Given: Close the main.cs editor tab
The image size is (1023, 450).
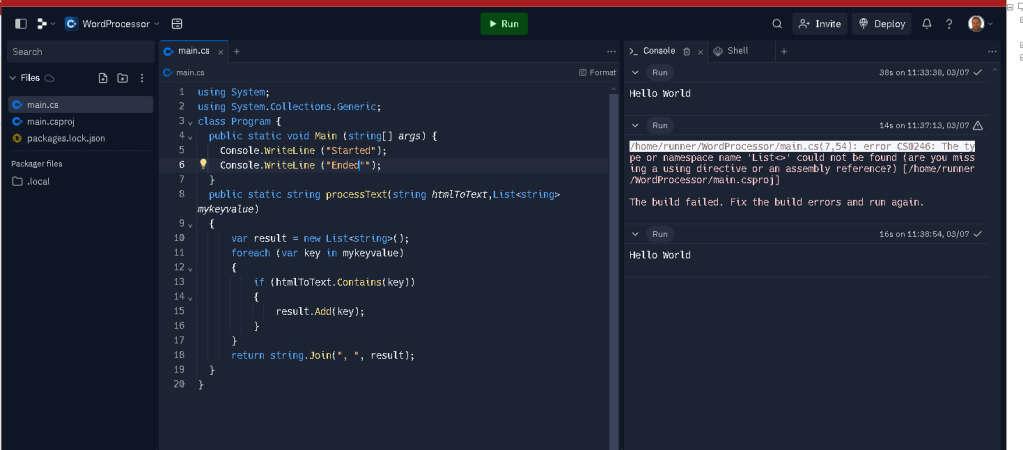Looking at the screenshot, I should pyautogui.click(x=221, y=52).
